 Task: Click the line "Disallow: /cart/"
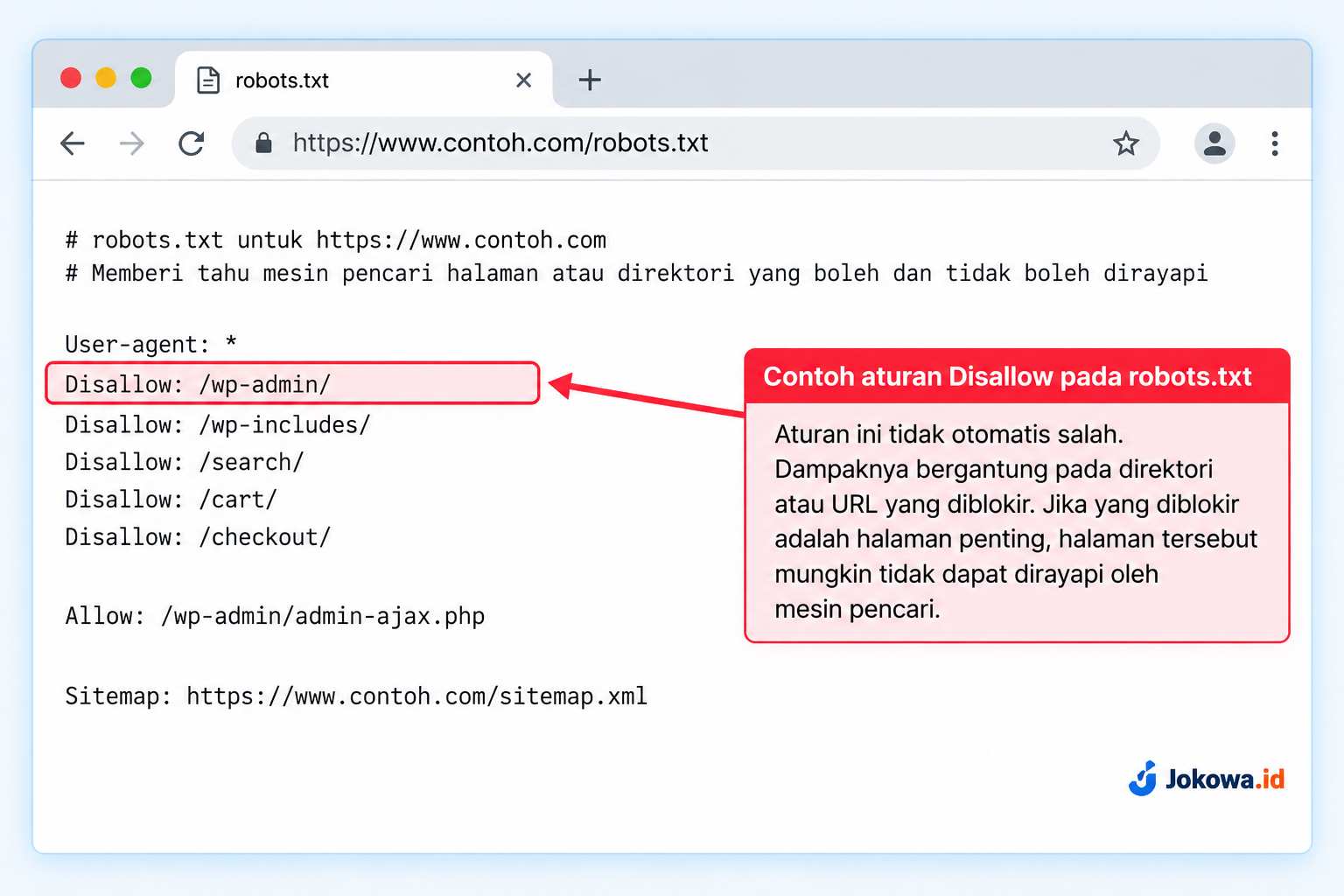[x=171, y=500]
